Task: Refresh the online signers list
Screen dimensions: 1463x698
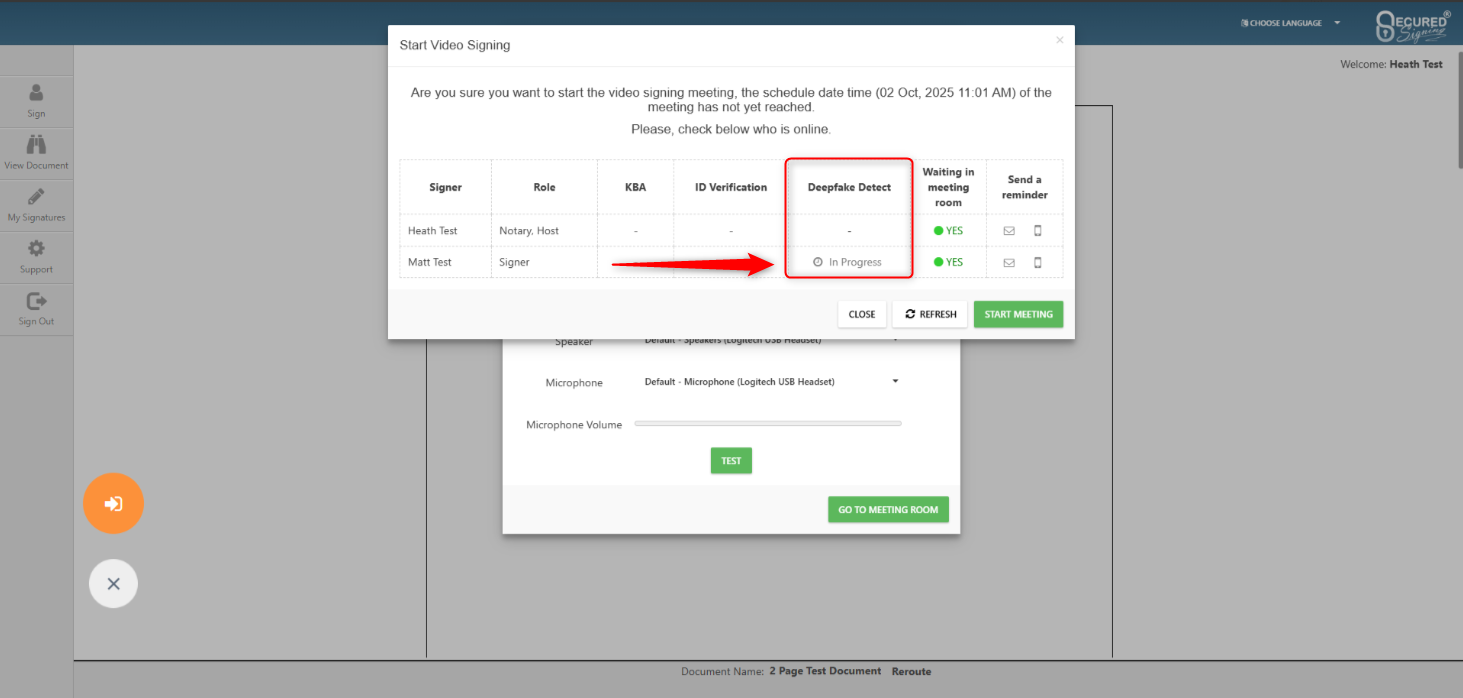Action: (x=930, y=314)
